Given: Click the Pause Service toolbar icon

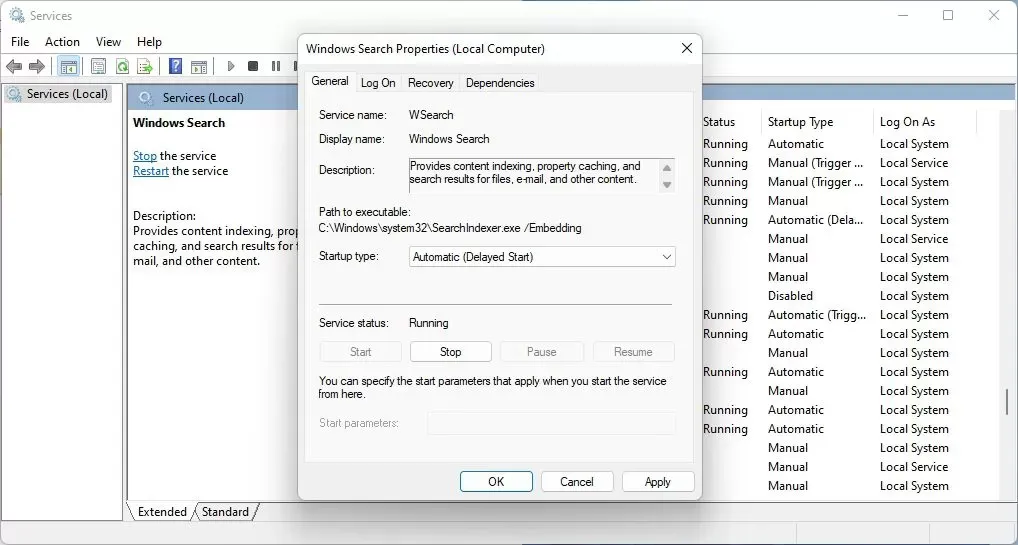Looking at the screenshot, I should (x=276, y=66).
